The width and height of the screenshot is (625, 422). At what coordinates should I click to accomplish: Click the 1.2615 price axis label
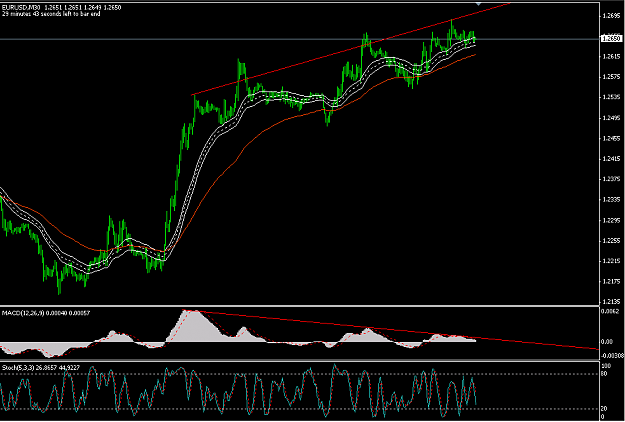click(612, 57)
